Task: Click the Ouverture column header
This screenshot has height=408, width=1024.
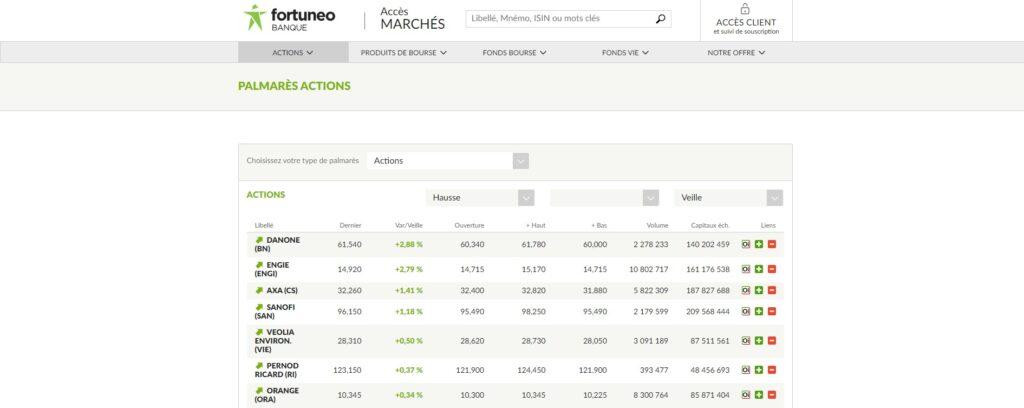Action: [470, 225]
